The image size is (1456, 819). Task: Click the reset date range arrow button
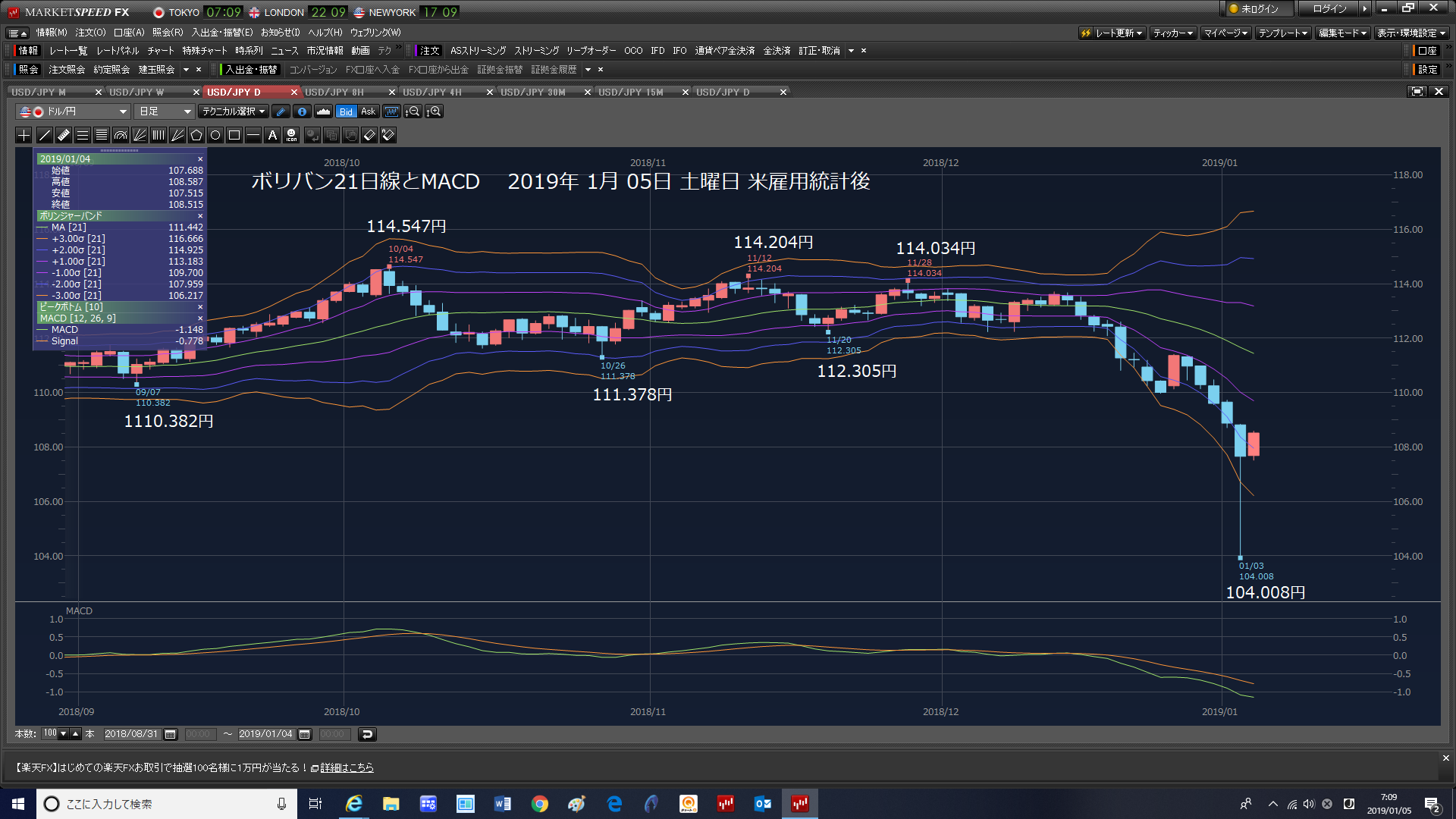367,734
